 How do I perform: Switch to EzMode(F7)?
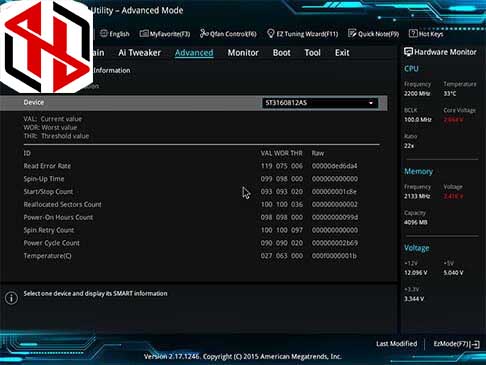456,344
